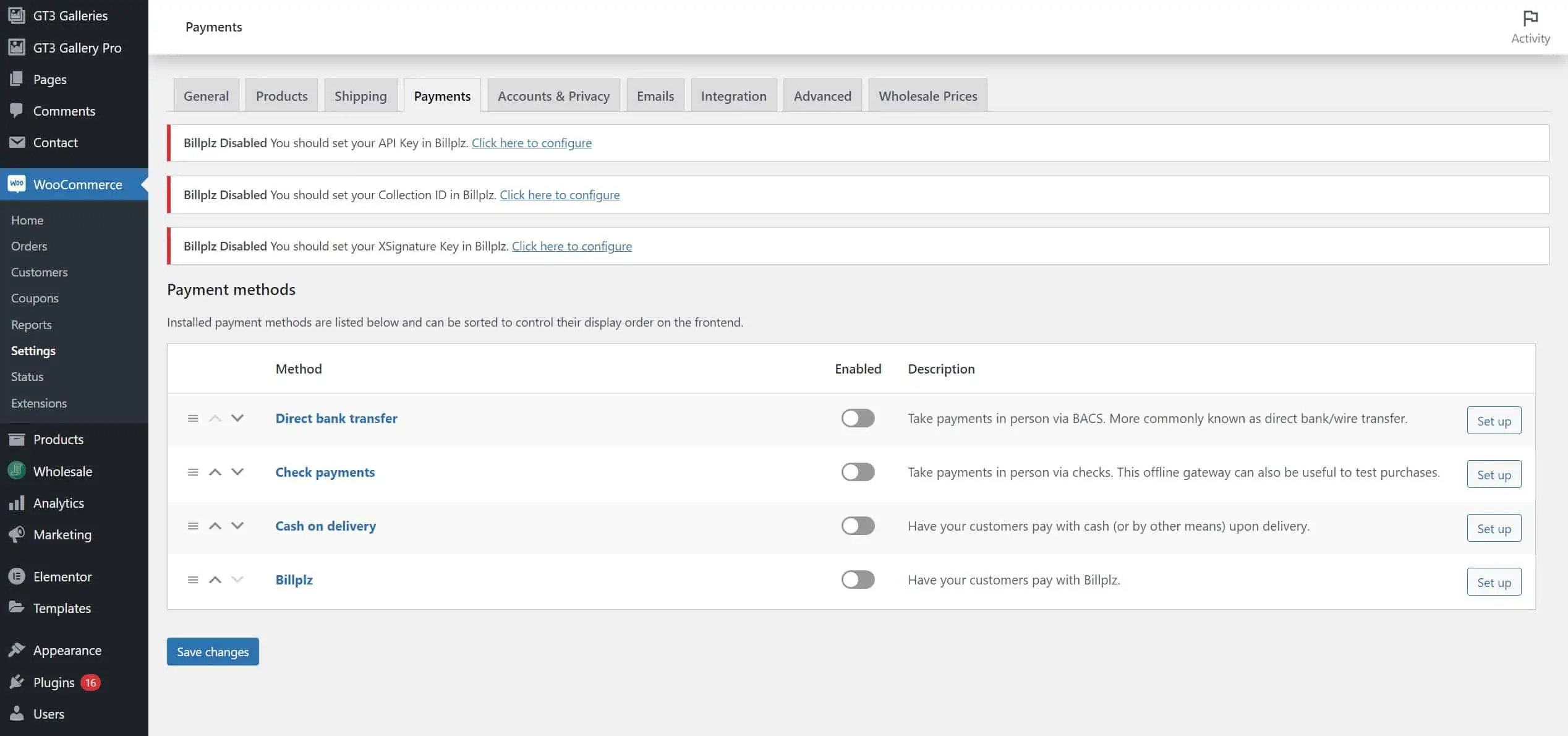Select the Payments tab
Viewport: 1568px width, 736px height.
point(442,96)
